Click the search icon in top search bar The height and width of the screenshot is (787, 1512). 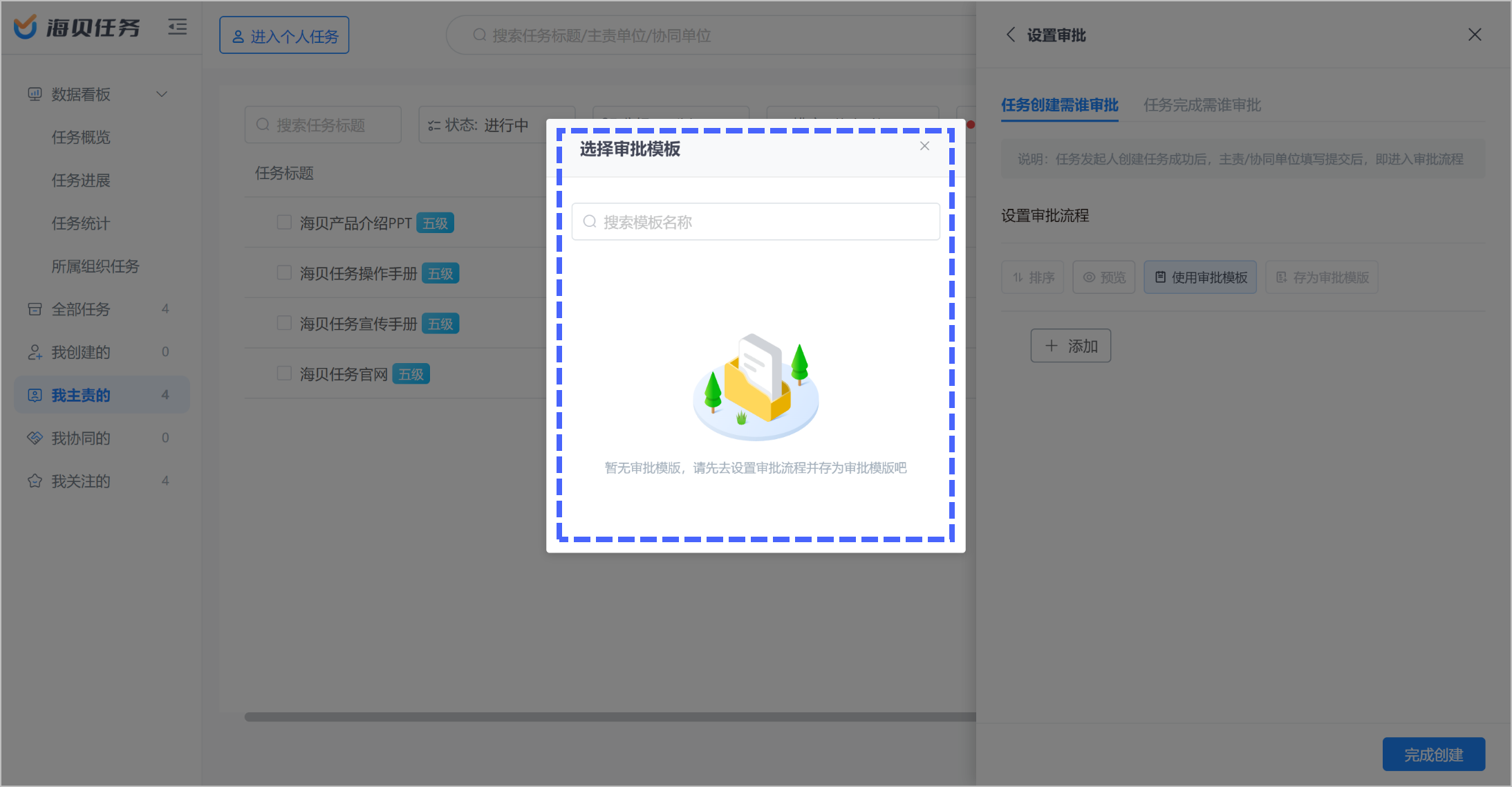click(479, 35)
